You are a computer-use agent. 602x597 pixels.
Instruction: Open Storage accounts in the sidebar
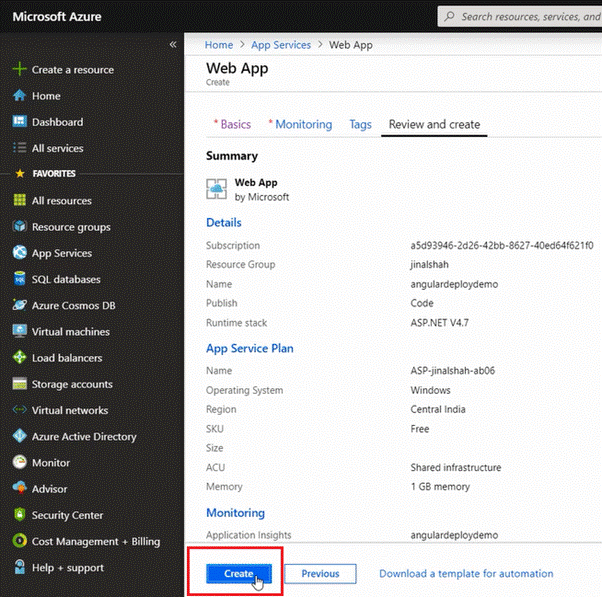pyautogui.click(x=72, y=384)
